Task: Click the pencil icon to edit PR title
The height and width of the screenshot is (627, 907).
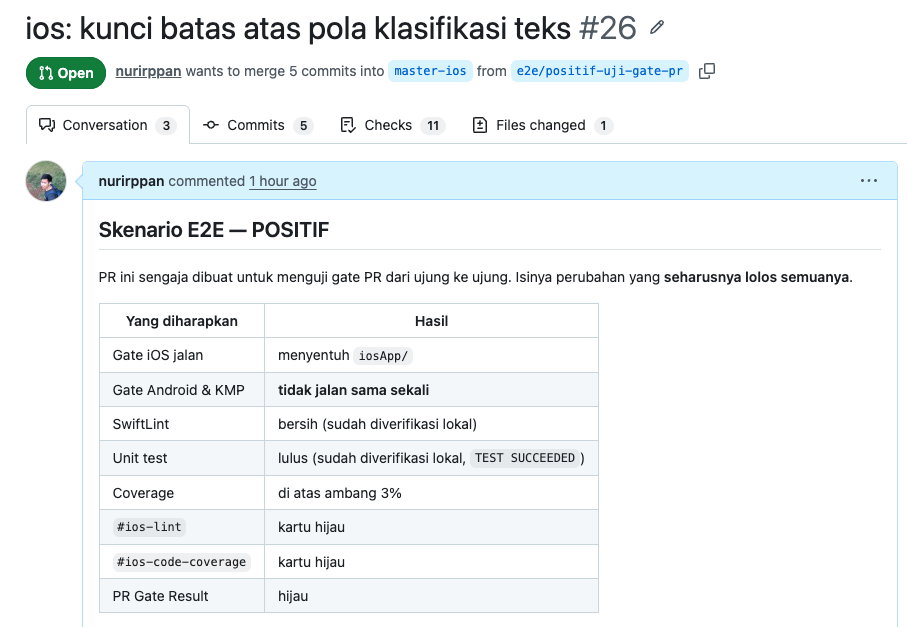Action: click(657, 27)
